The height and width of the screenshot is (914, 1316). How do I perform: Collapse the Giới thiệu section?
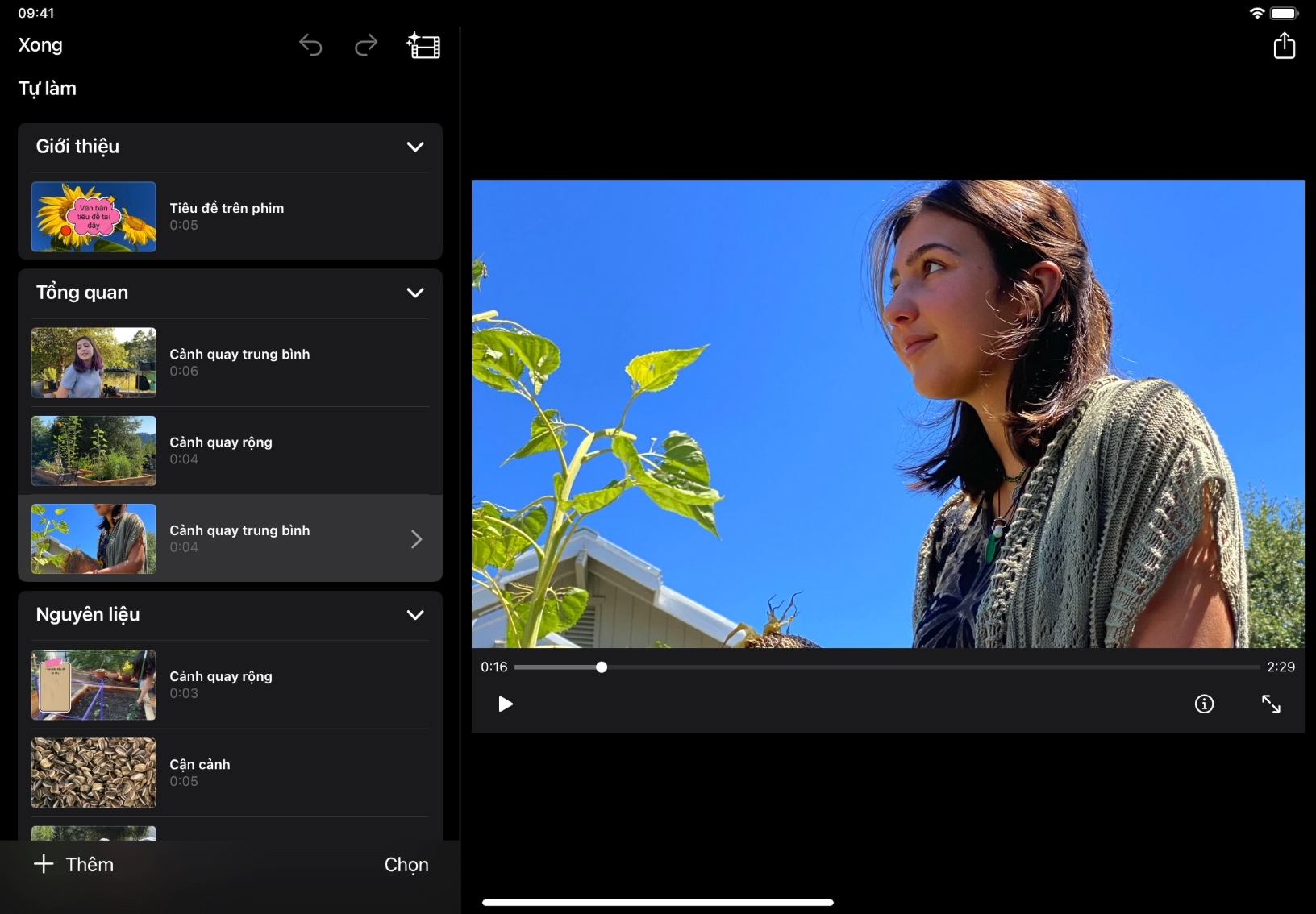click(415, 147)
